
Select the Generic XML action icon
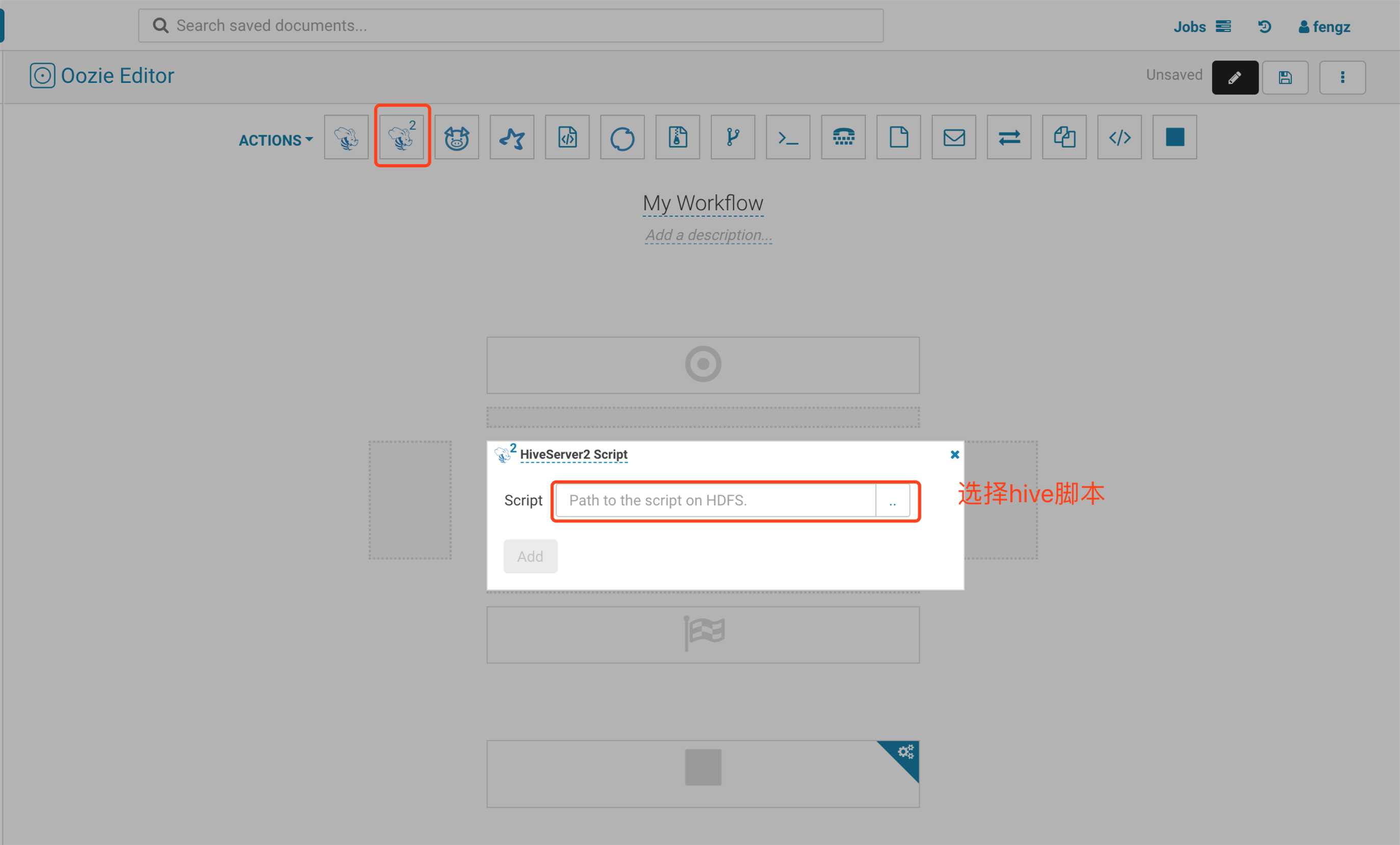click(x=1119, y=137)
